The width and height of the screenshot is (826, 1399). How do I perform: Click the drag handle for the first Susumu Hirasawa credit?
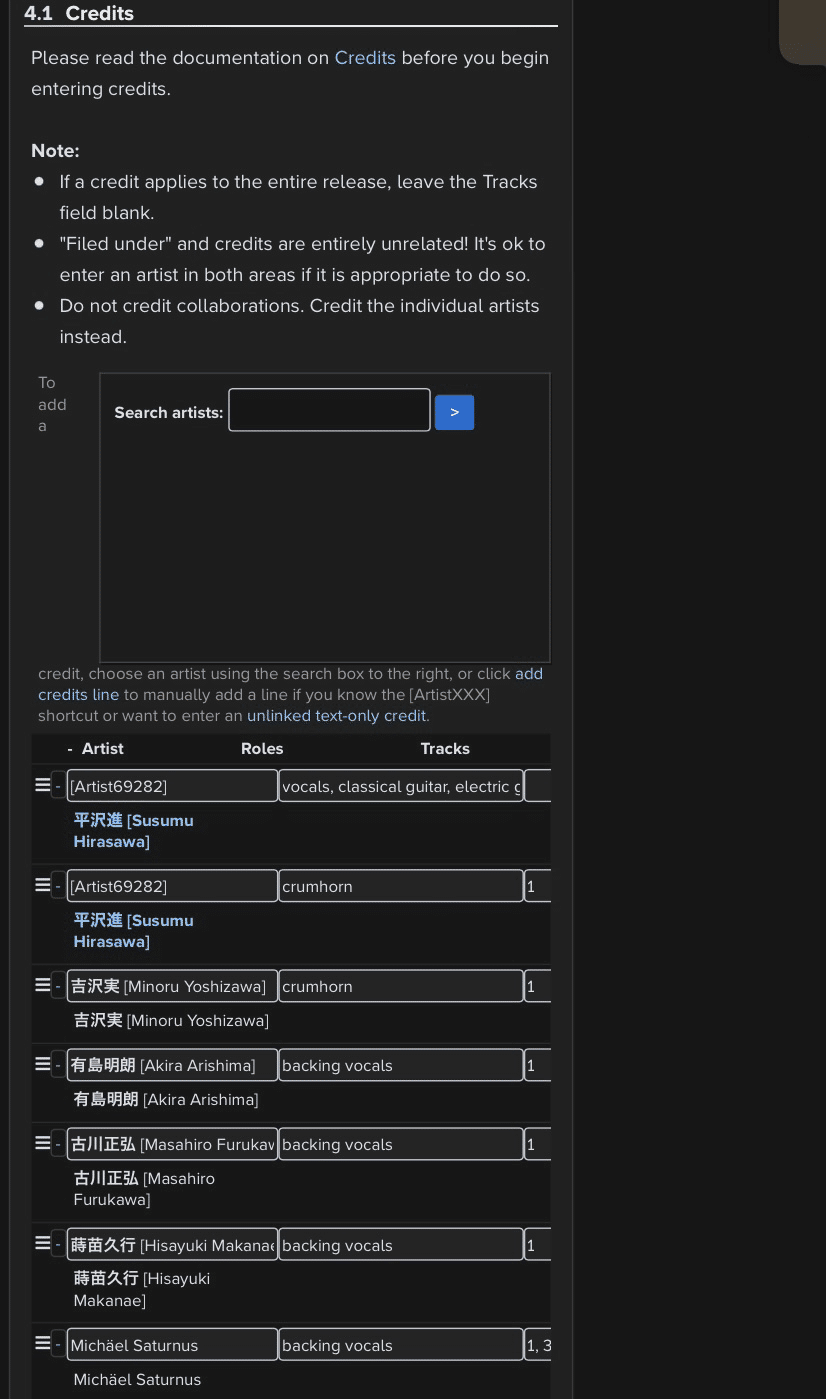[42, 786]
